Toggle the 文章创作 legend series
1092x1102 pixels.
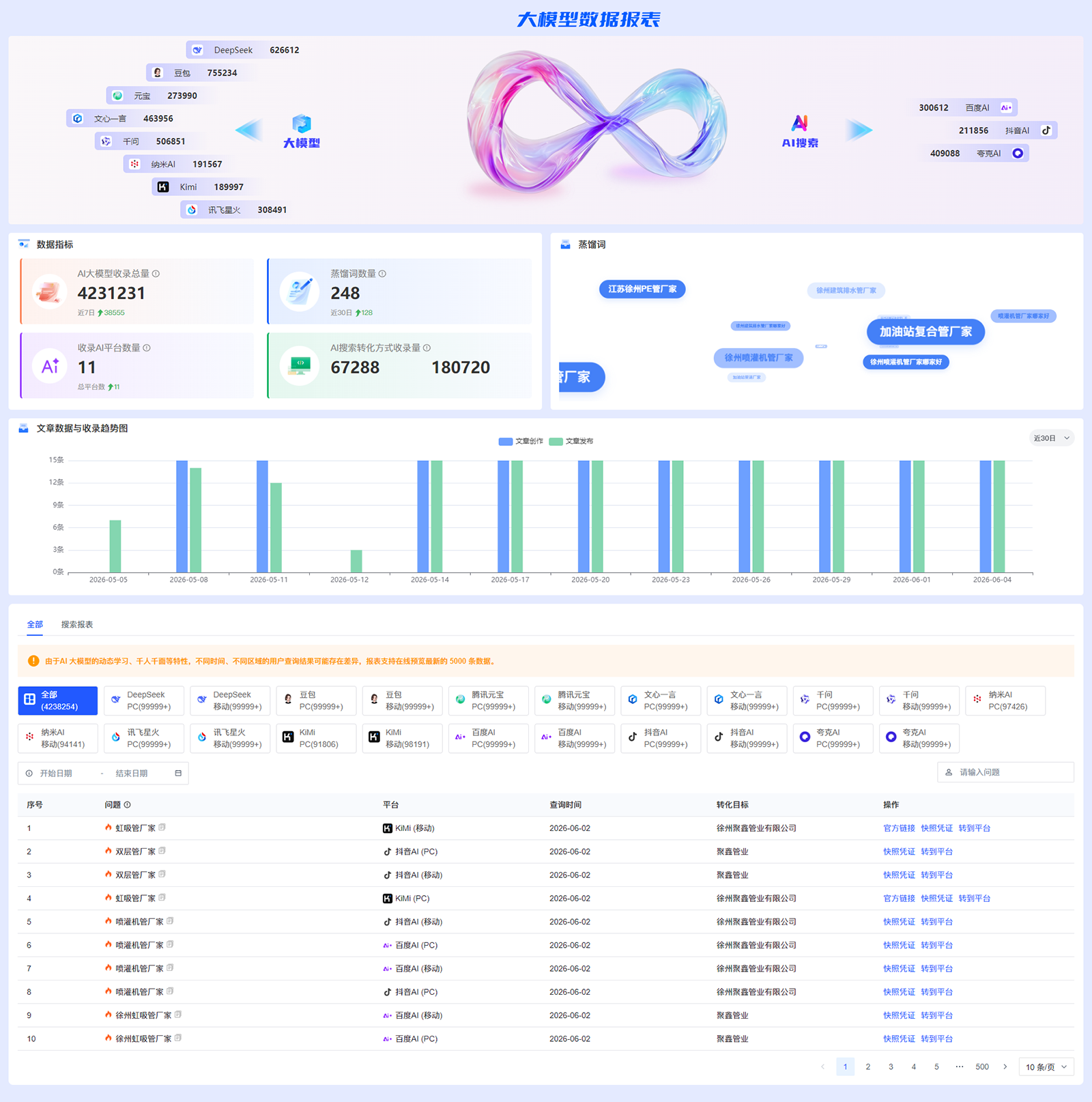point(521,441)
